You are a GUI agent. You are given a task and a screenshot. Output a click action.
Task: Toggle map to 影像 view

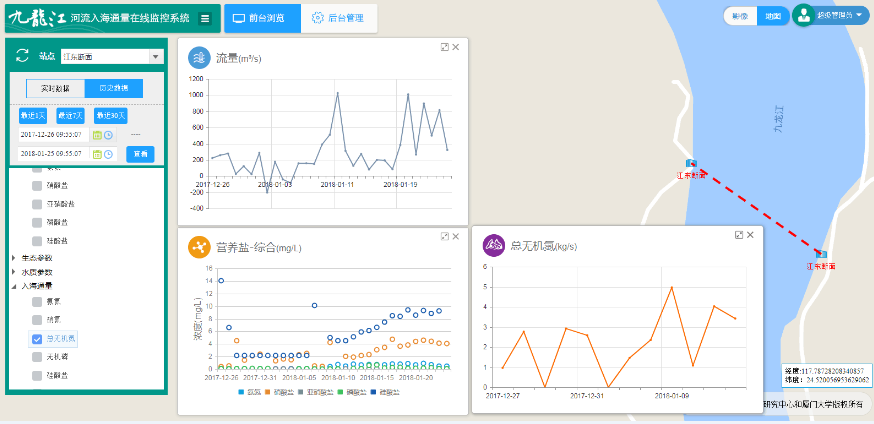[x=740, y=16]
